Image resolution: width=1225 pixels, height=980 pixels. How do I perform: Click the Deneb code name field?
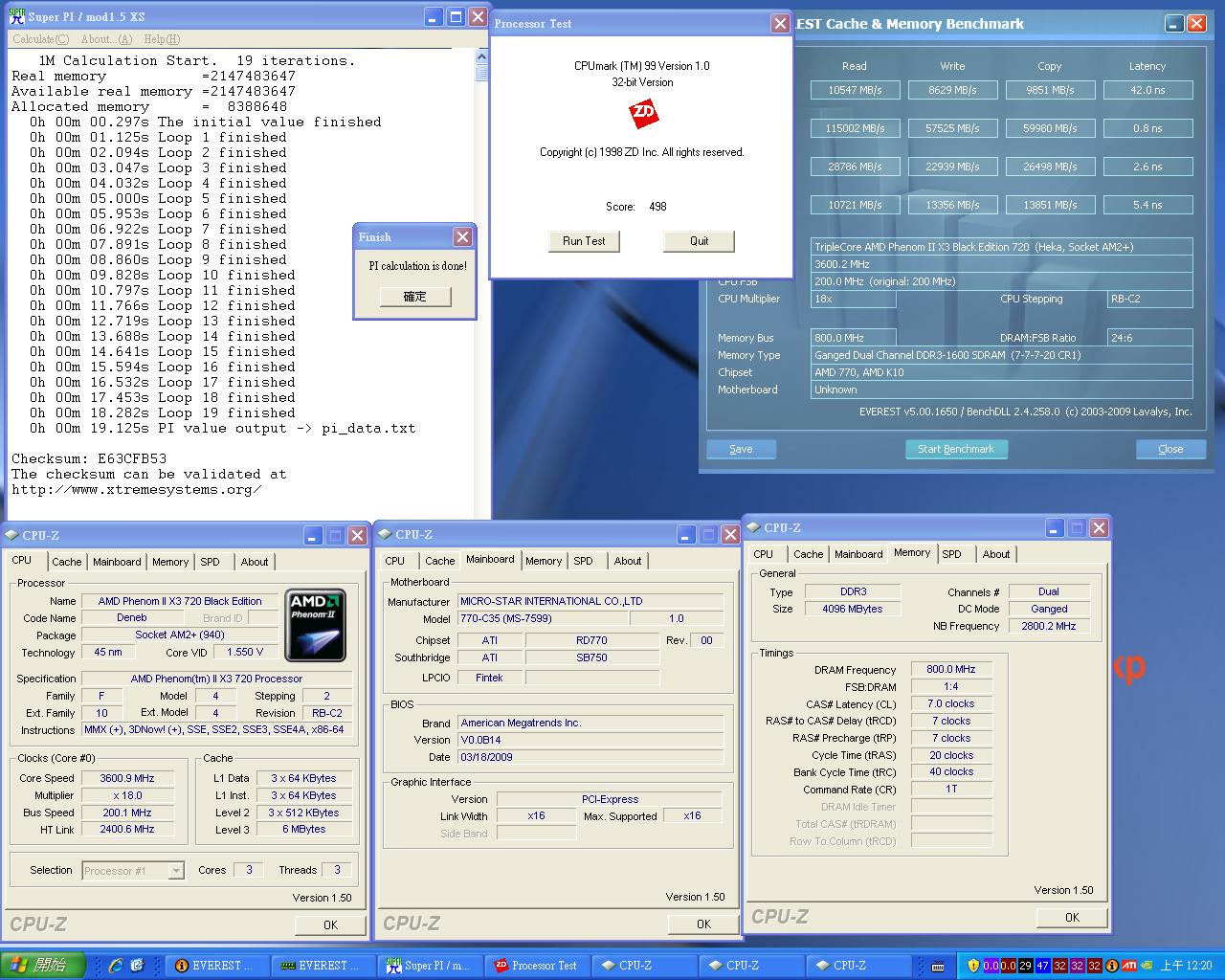point(132,617)
